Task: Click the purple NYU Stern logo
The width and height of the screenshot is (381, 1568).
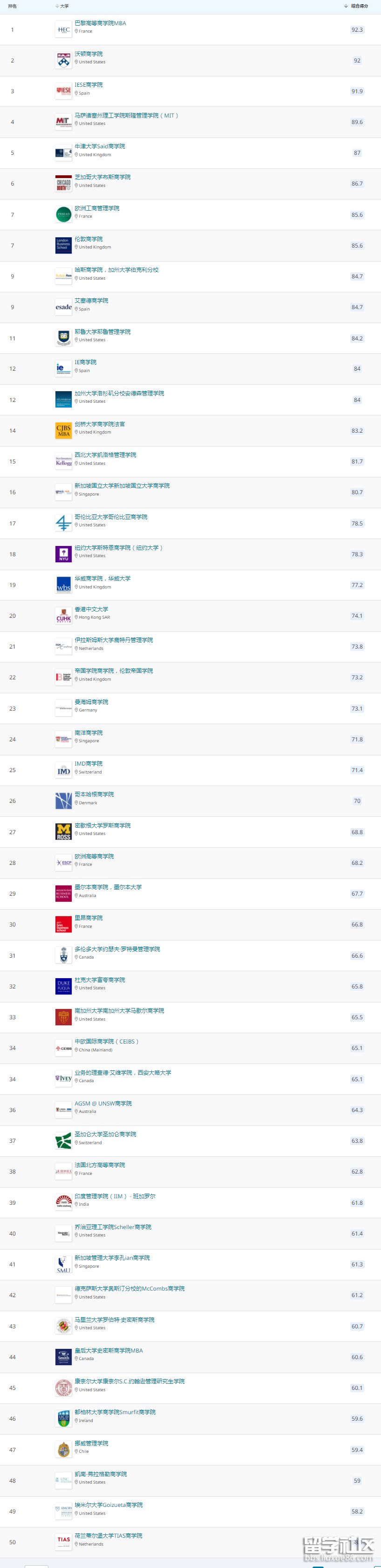Action: tap(63, 554)
